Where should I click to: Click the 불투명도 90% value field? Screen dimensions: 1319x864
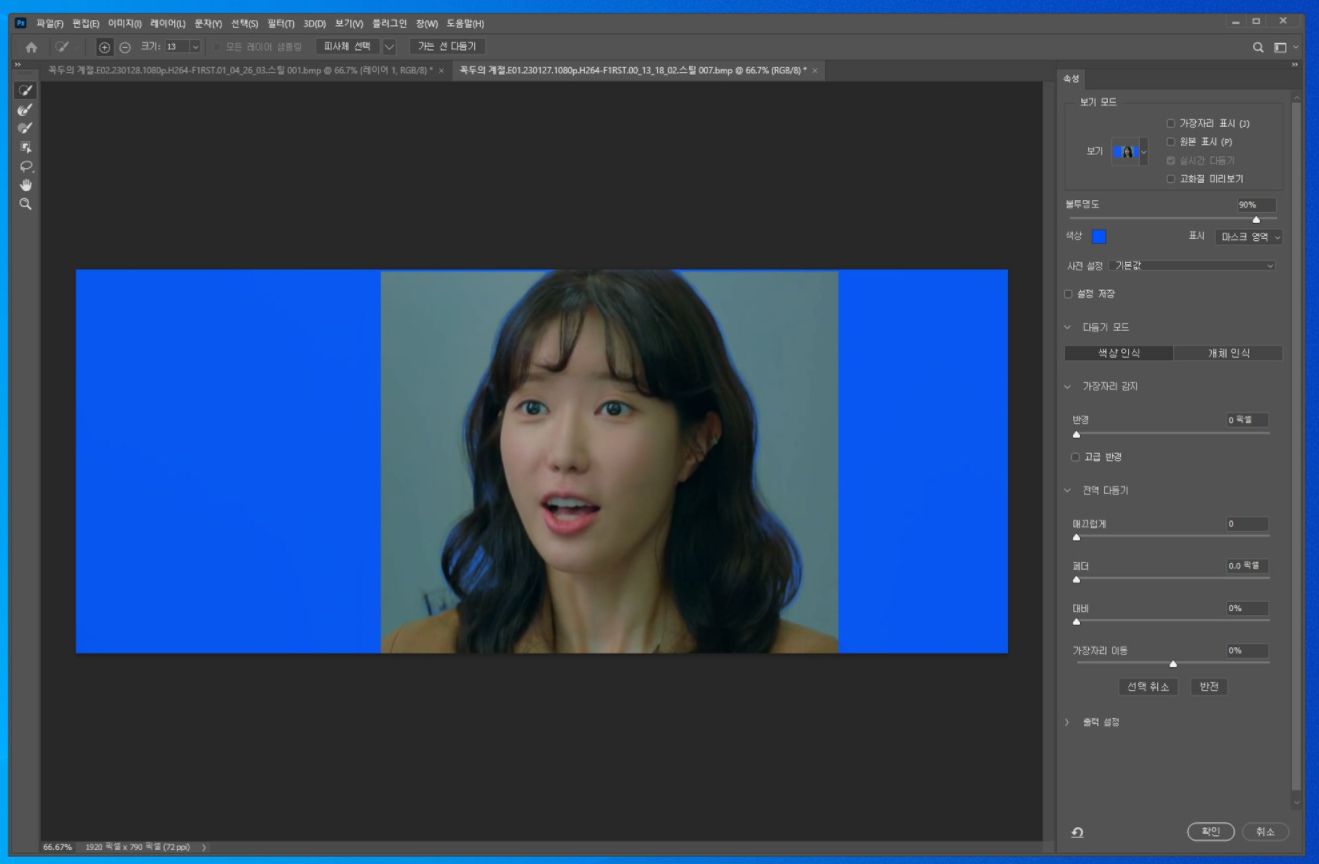point(1256,204)
